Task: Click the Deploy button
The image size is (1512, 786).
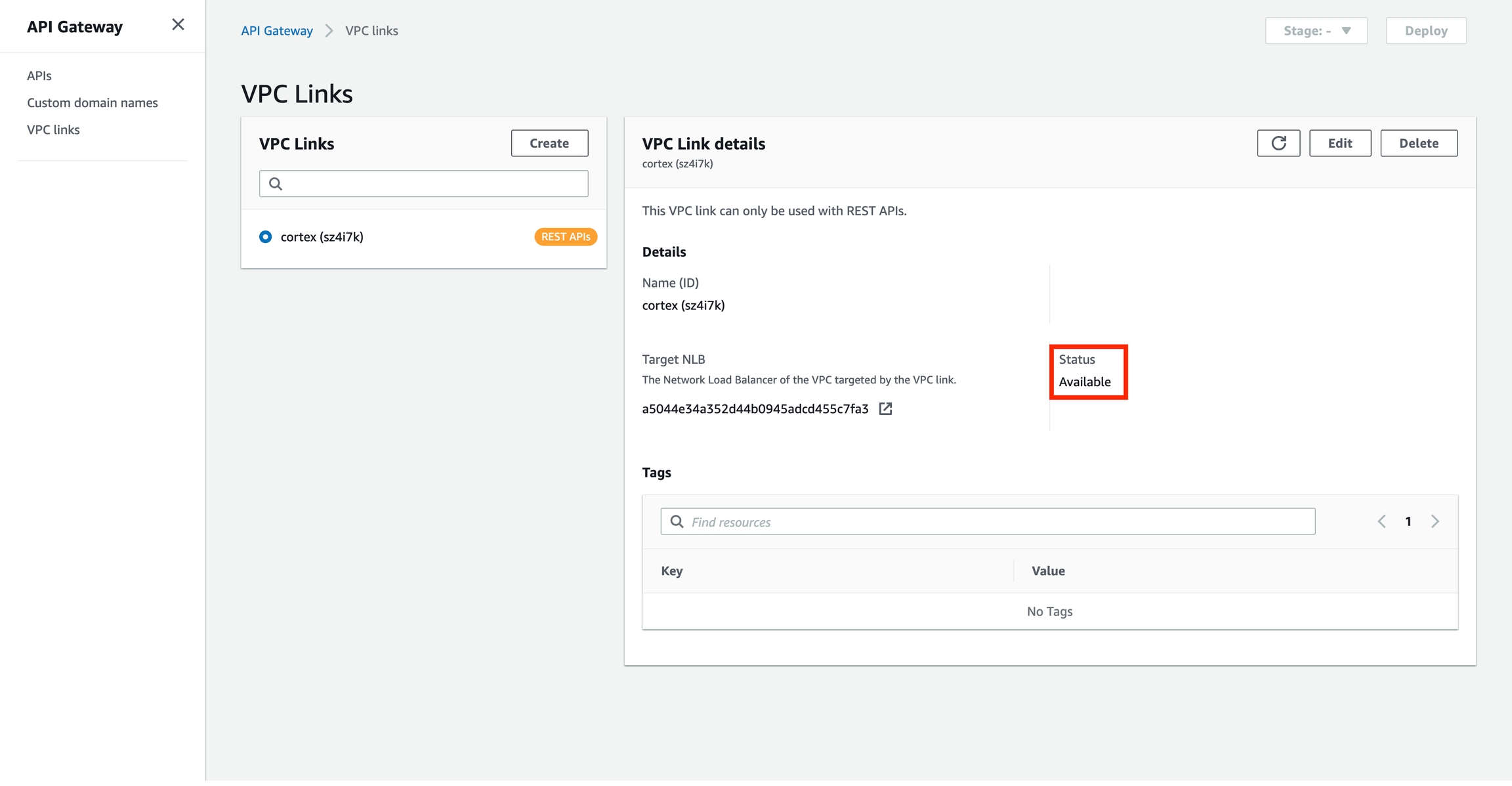Action: (x=1425, y=31)
